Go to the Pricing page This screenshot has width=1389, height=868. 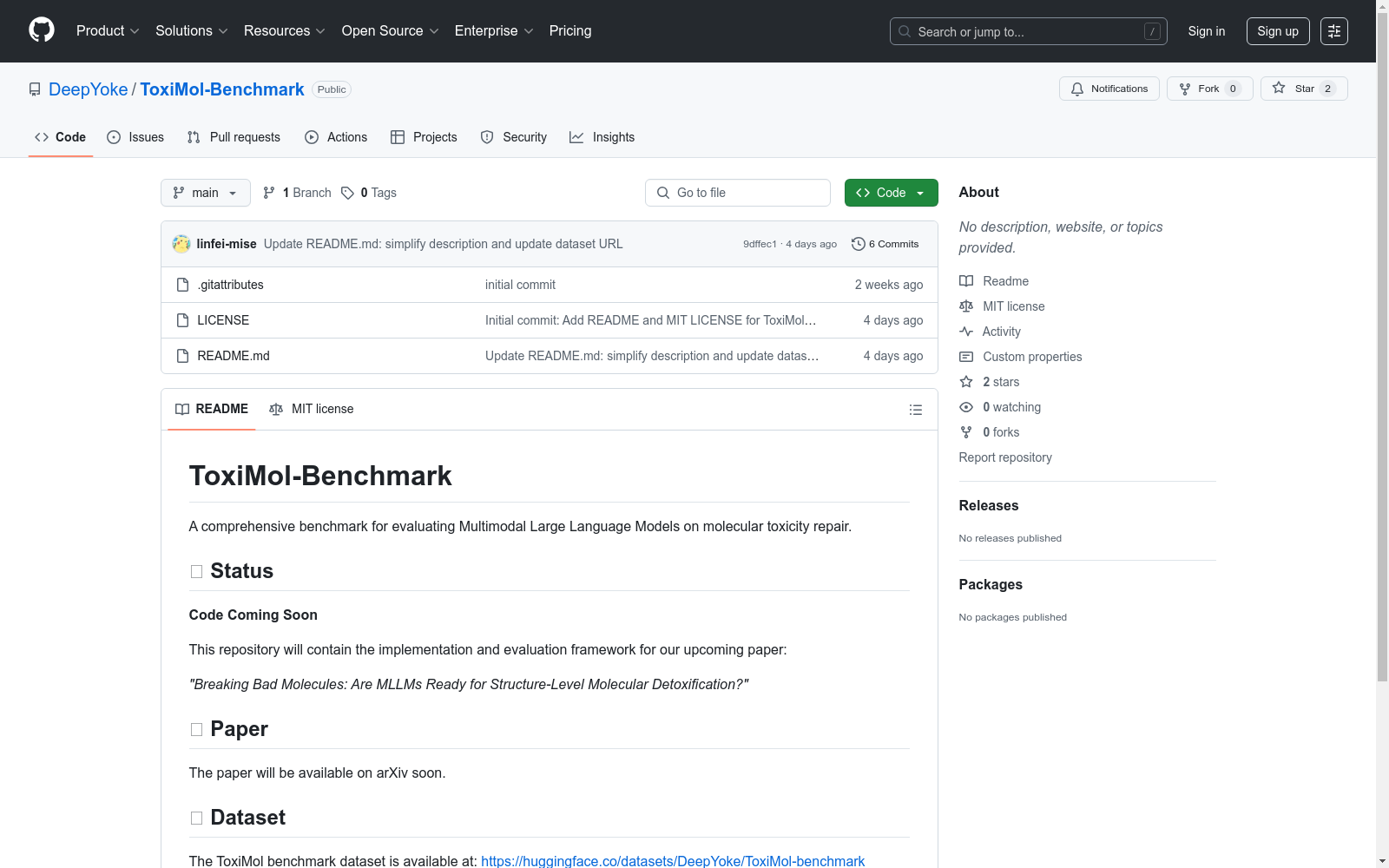tap(570, 31)
